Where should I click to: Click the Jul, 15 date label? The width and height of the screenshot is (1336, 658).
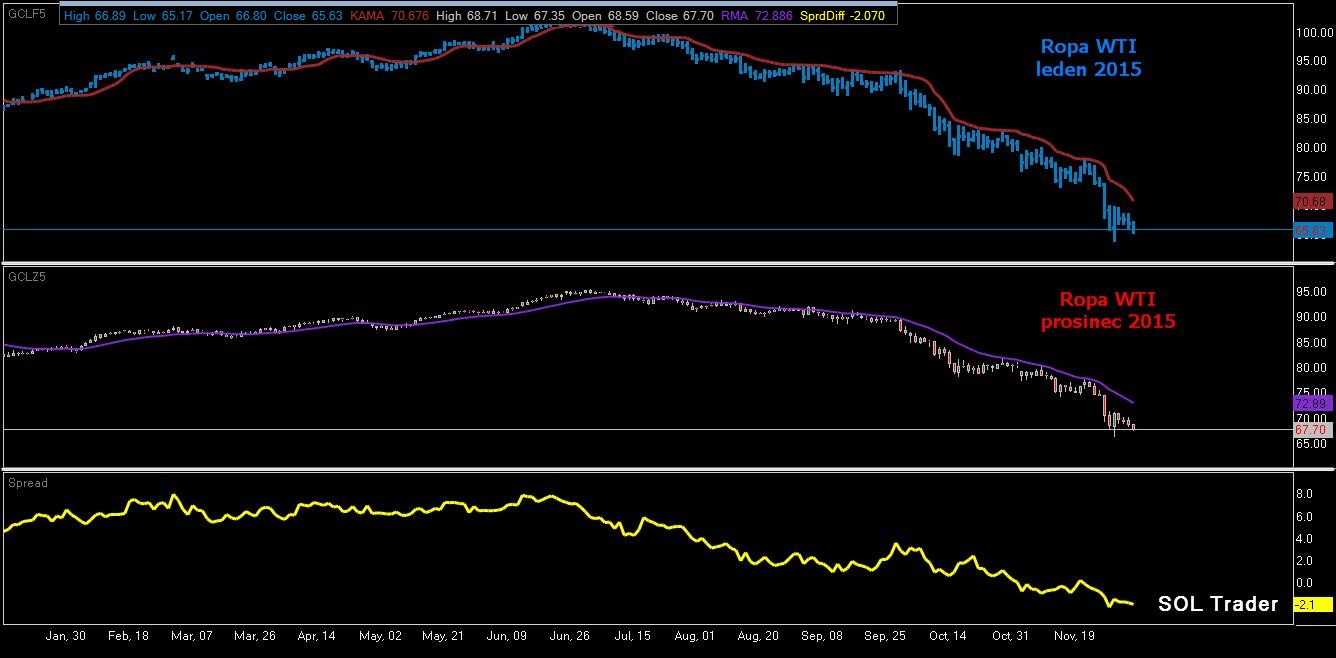[632, 635]
